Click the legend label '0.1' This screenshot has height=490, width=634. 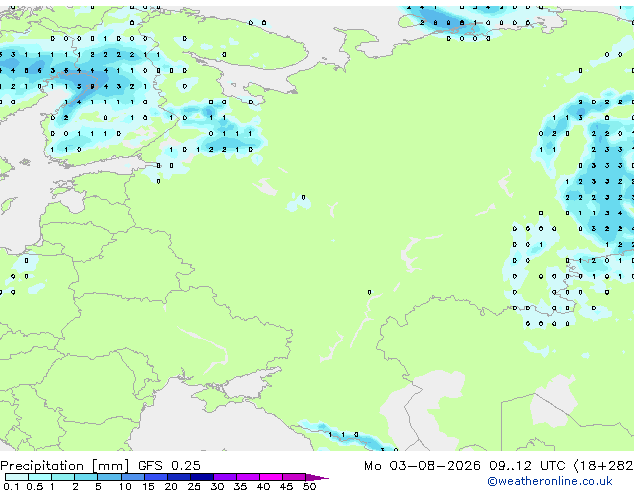click(x=11, y=486)
